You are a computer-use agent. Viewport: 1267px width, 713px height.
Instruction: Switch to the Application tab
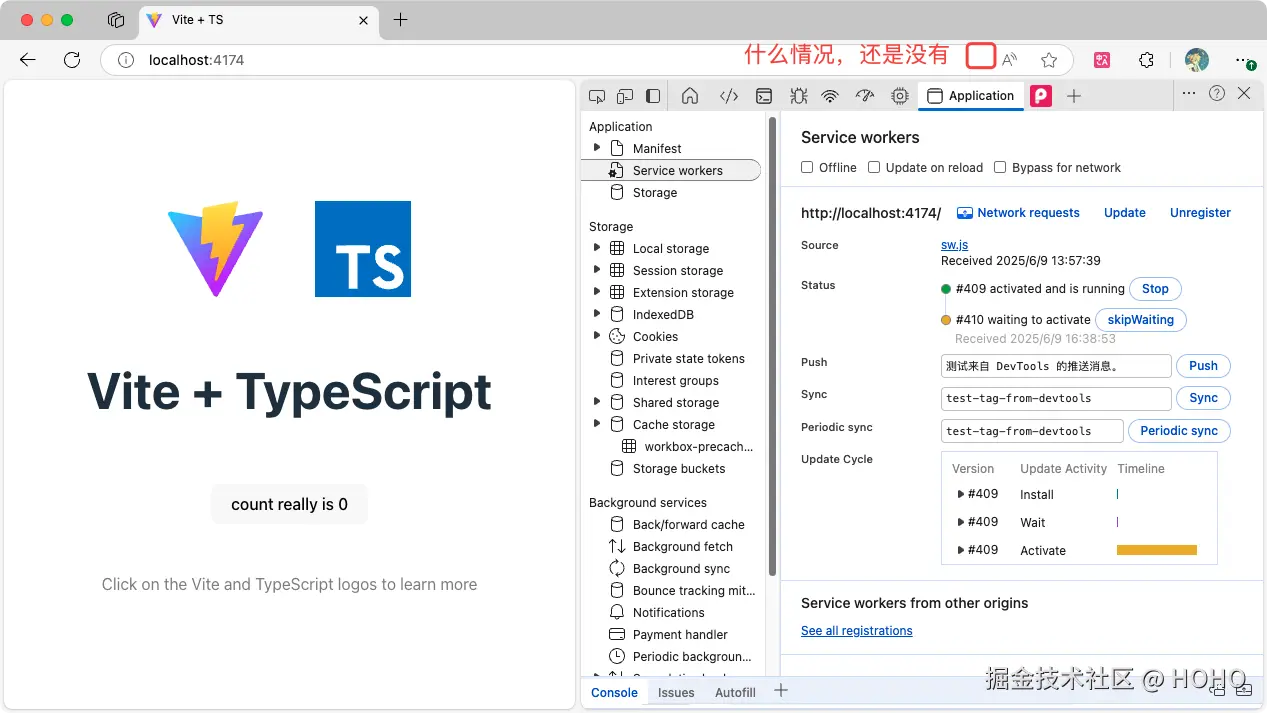[x=971, y=96]
